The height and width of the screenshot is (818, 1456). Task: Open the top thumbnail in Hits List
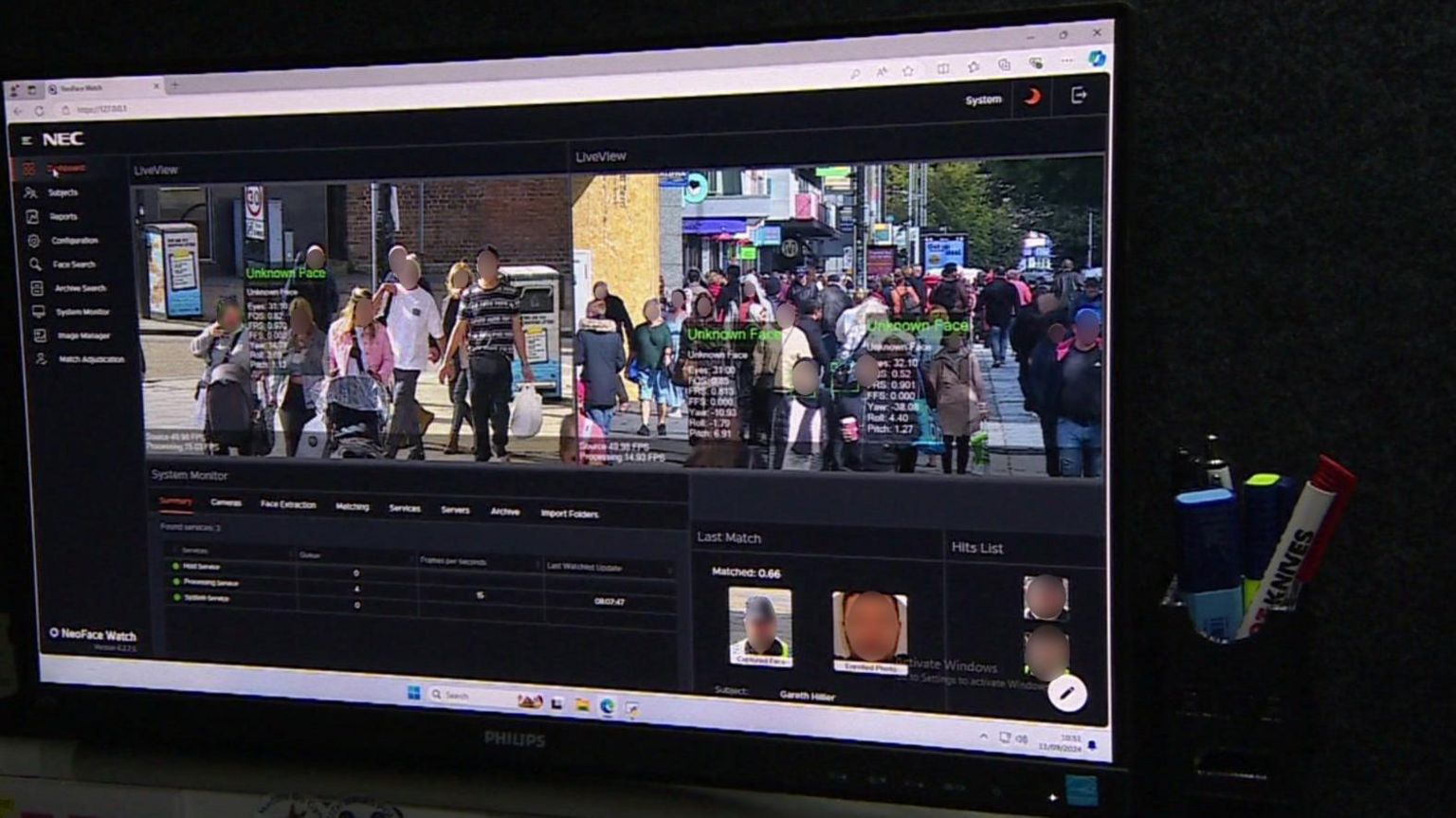[x=1046, y=598]
